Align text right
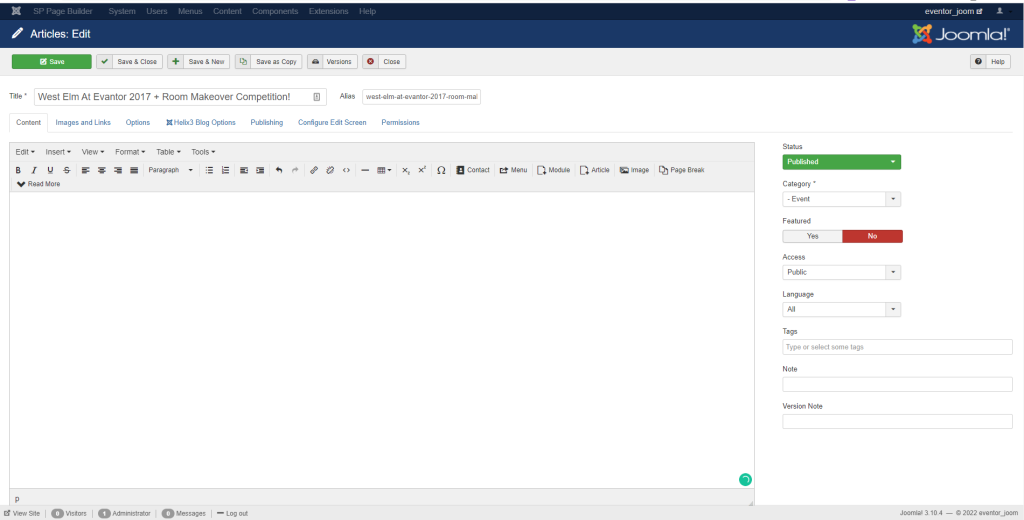 point(118,170)
